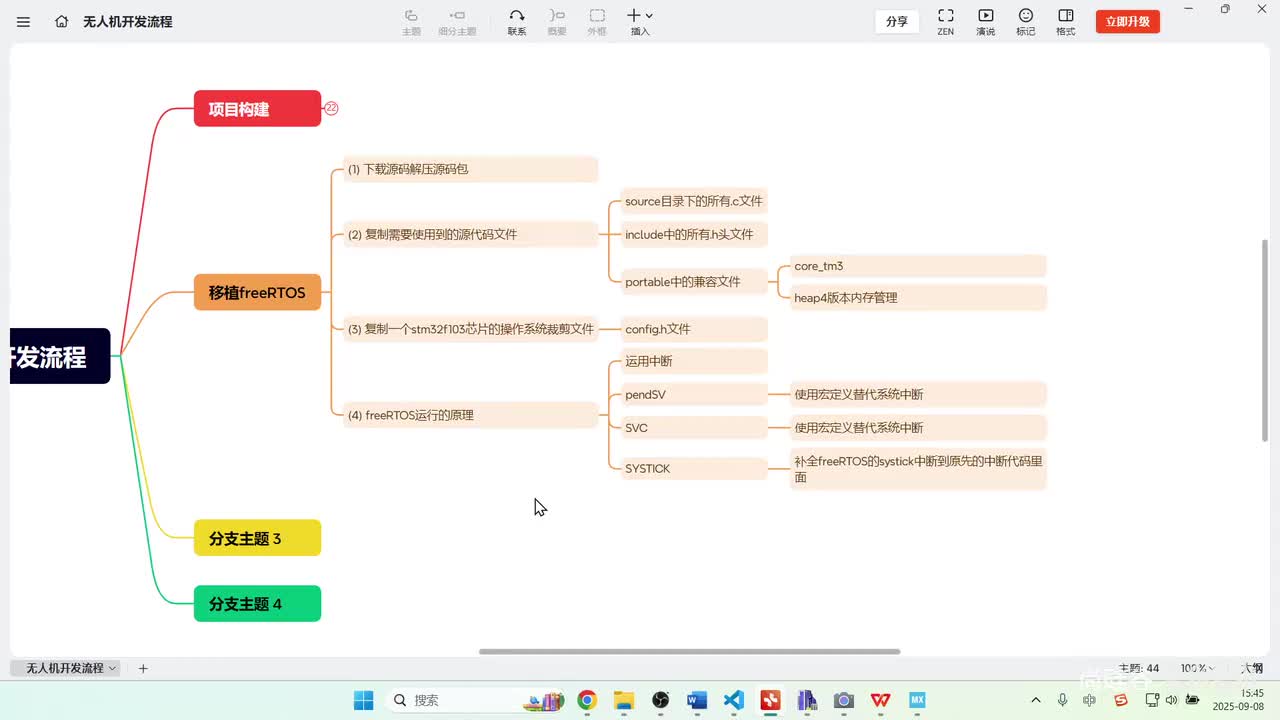This screenshot has width=1280, height=720.
Task: Open the MX app from taskbar
Action: [x=917, y=700]
